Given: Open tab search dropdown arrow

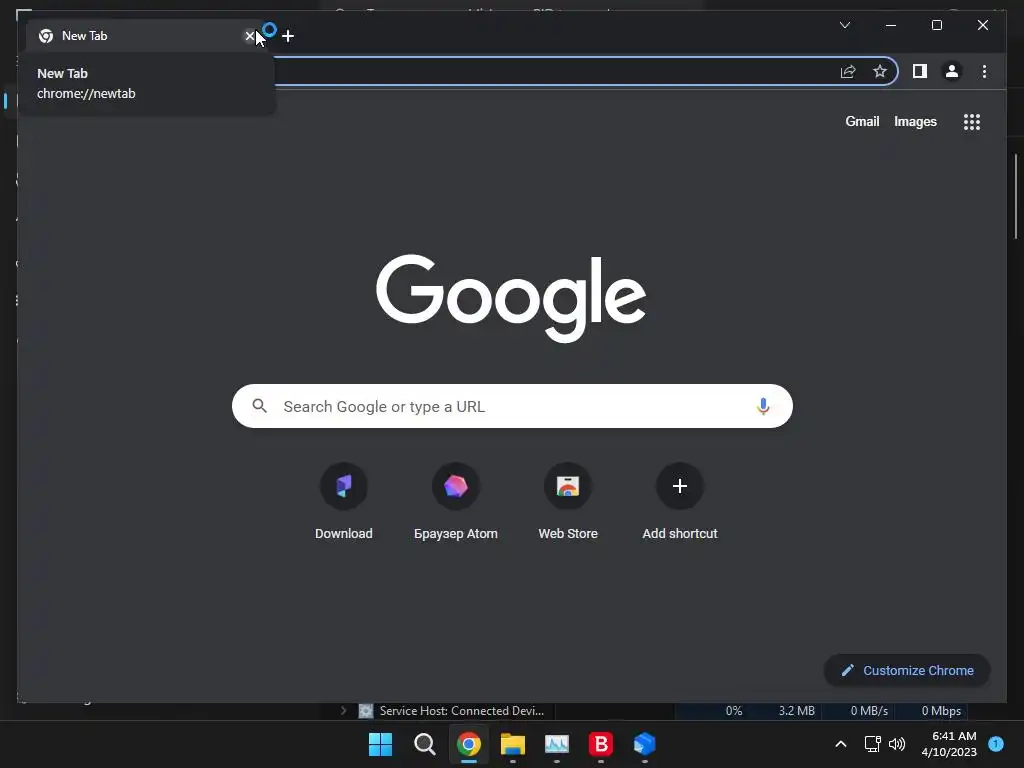Looking at the screenshot, I should [844, 25].
